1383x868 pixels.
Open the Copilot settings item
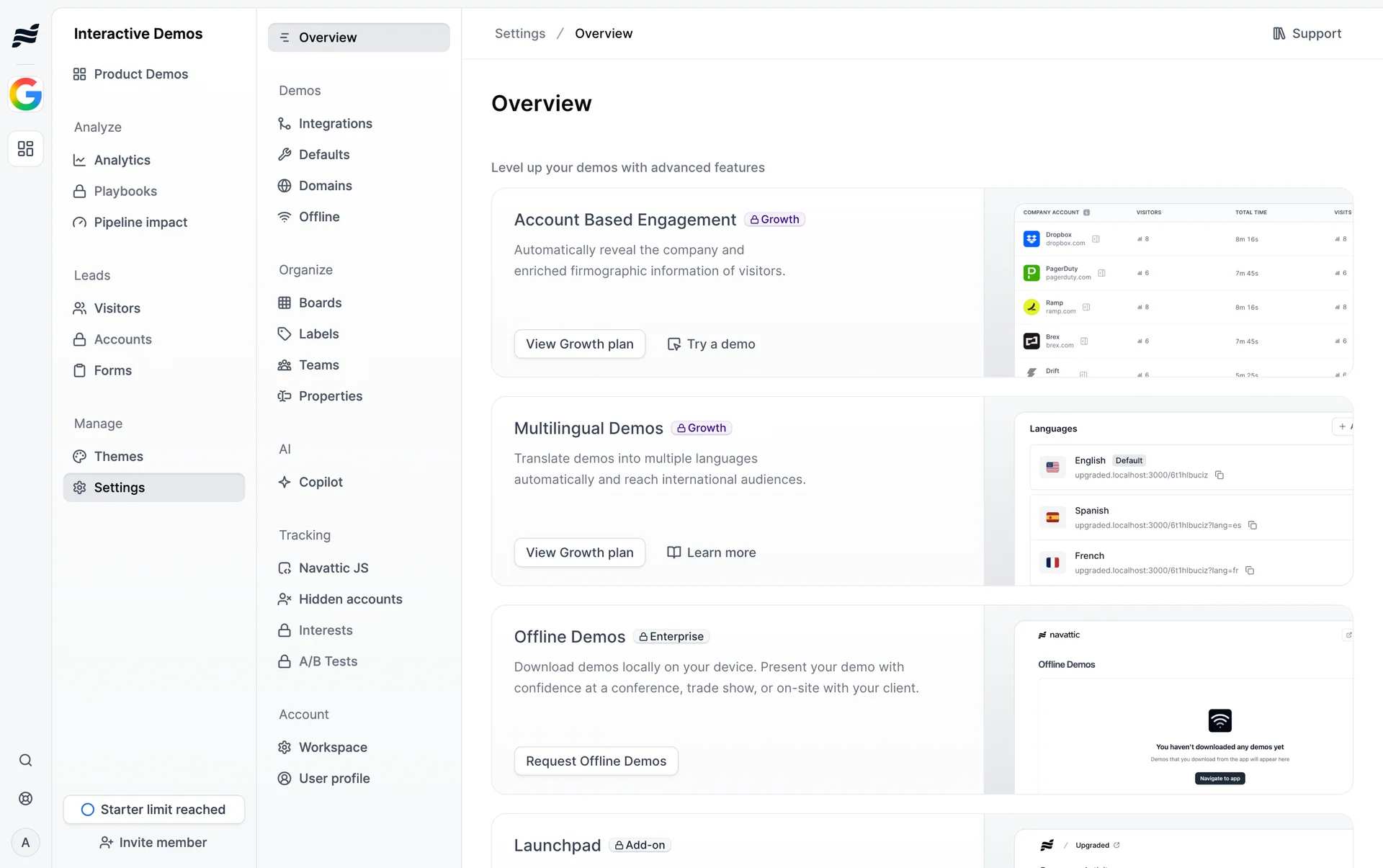[x=321, y=482]
